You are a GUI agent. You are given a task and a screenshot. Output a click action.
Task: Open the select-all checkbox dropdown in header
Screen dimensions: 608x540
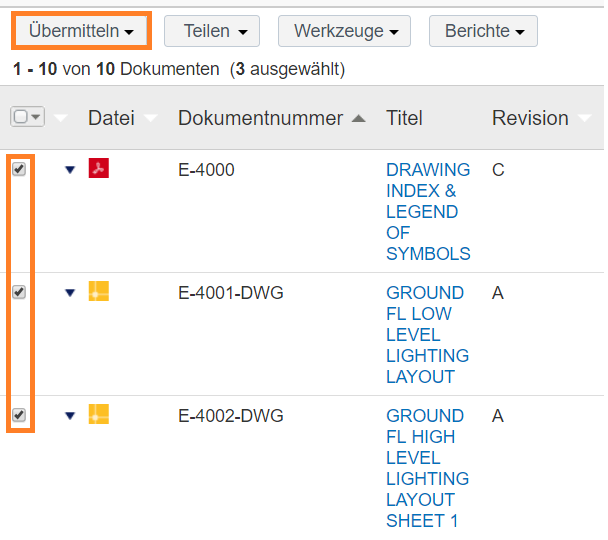[37, 118]
